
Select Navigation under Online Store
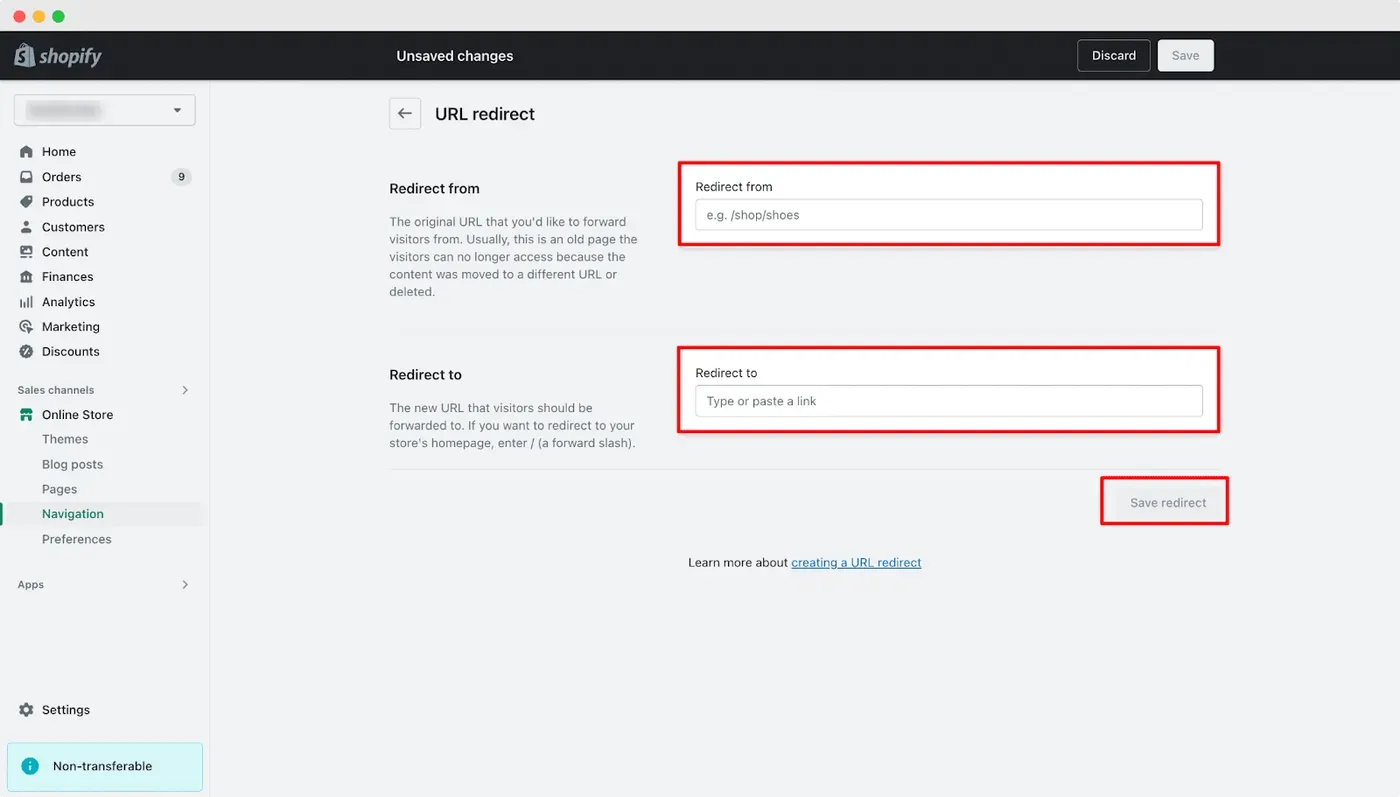[x=73, y=514]
